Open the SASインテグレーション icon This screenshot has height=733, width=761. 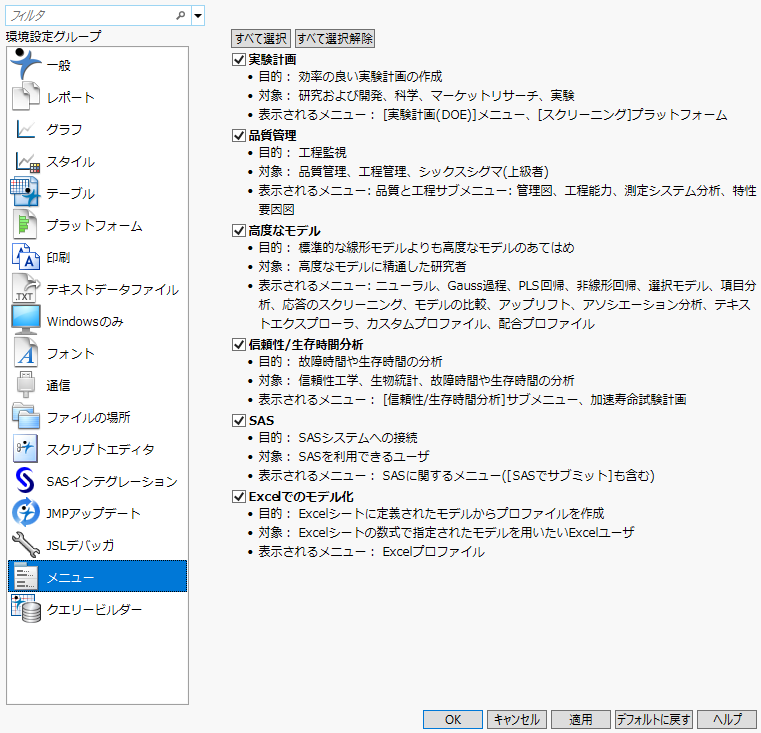coord(25,481)
